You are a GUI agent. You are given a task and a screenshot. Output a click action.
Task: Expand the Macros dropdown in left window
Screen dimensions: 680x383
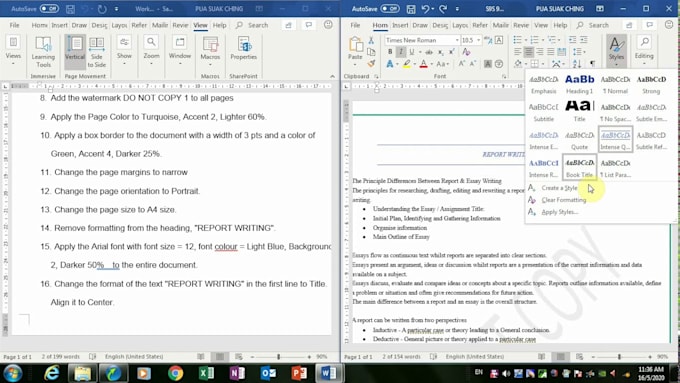tap(210, 52)
